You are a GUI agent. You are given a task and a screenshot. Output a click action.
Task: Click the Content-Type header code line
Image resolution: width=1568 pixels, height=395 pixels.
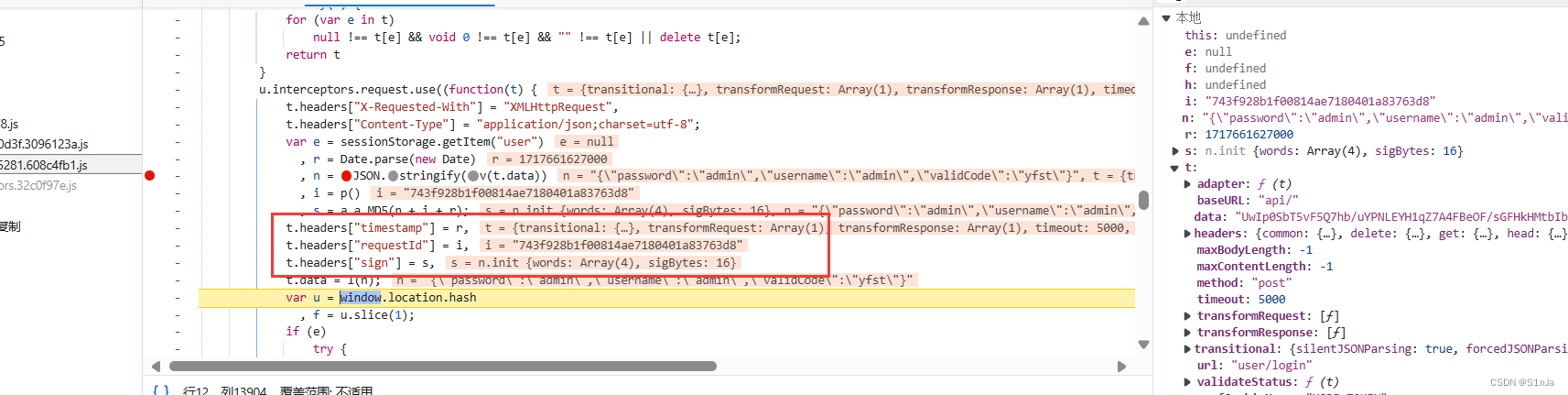tap(492, 125)
